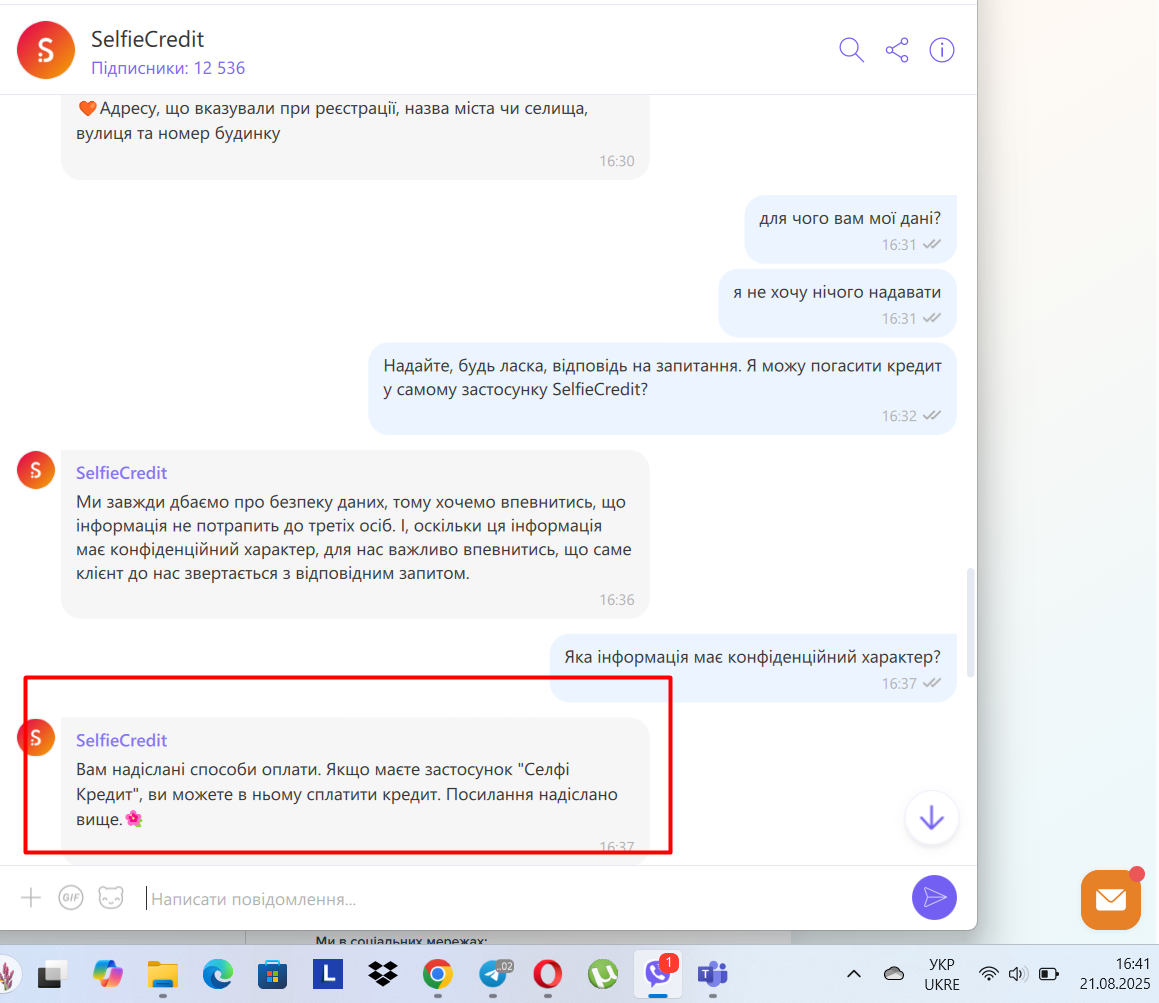Viewport: 1159px width, 1003px height.
Task: Click SelfieCredit avatar beside the 16:36 message
Action: click(x=35, y=469)
